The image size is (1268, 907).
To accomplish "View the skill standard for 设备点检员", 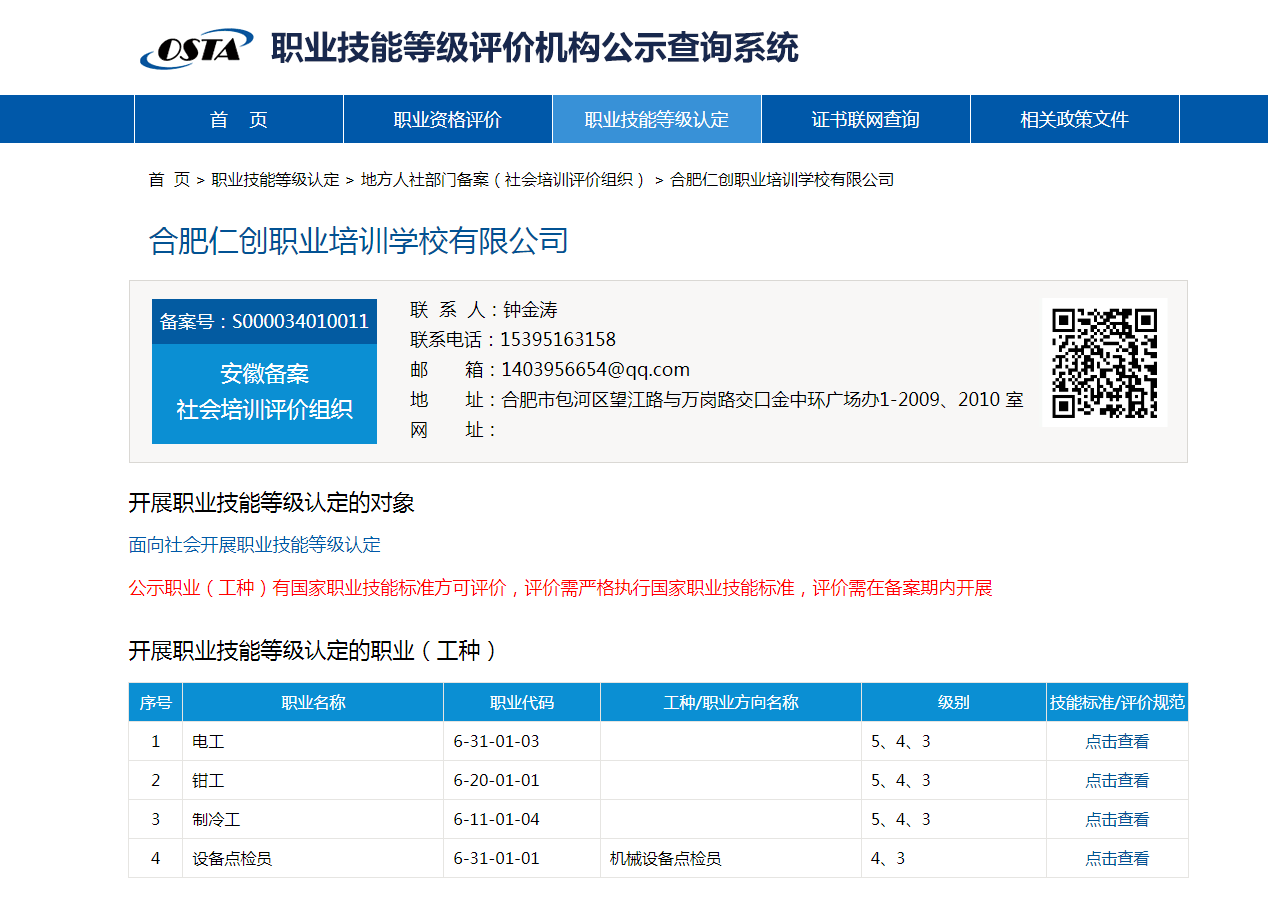I will click(1117, 859).
